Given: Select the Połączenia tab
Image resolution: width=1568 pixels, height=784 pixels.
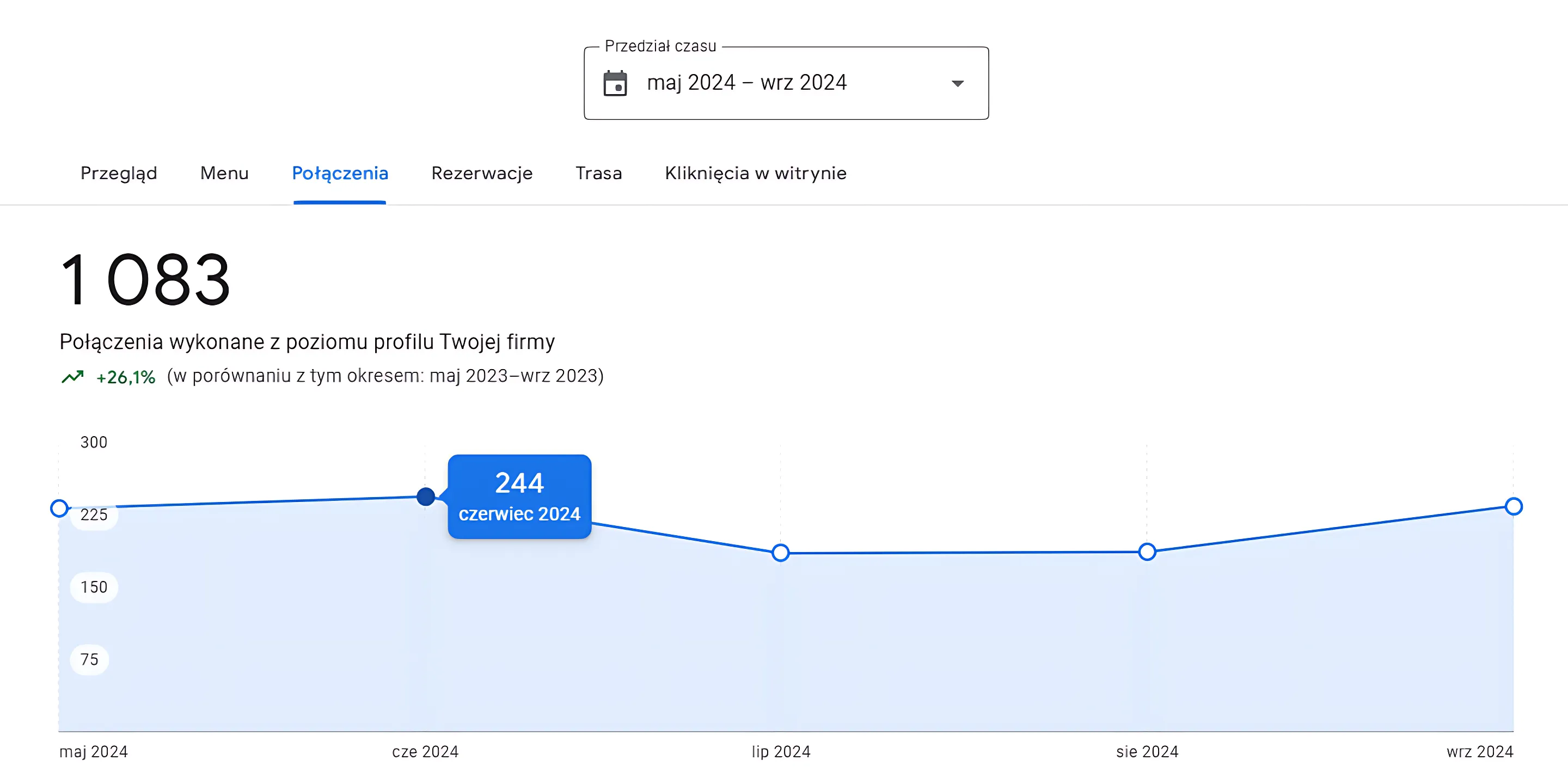Looking at the screenshot, I should click(340, 174).
